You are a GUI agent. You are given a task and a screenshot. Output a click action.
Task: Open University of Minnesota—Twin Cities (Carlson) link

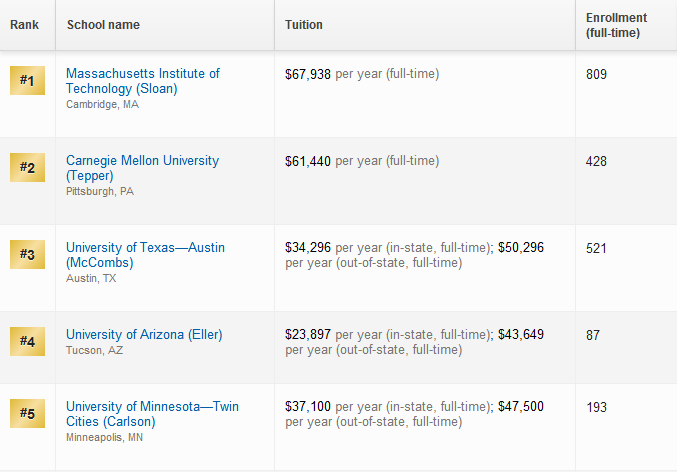(x=152, y=414)
